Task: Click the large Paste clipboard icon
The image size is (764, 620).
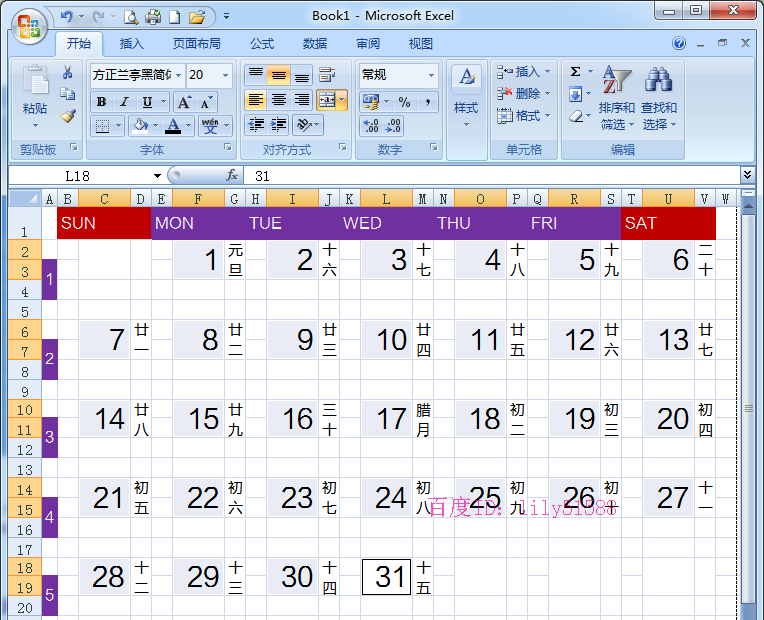Action: [x=35, y=79]
